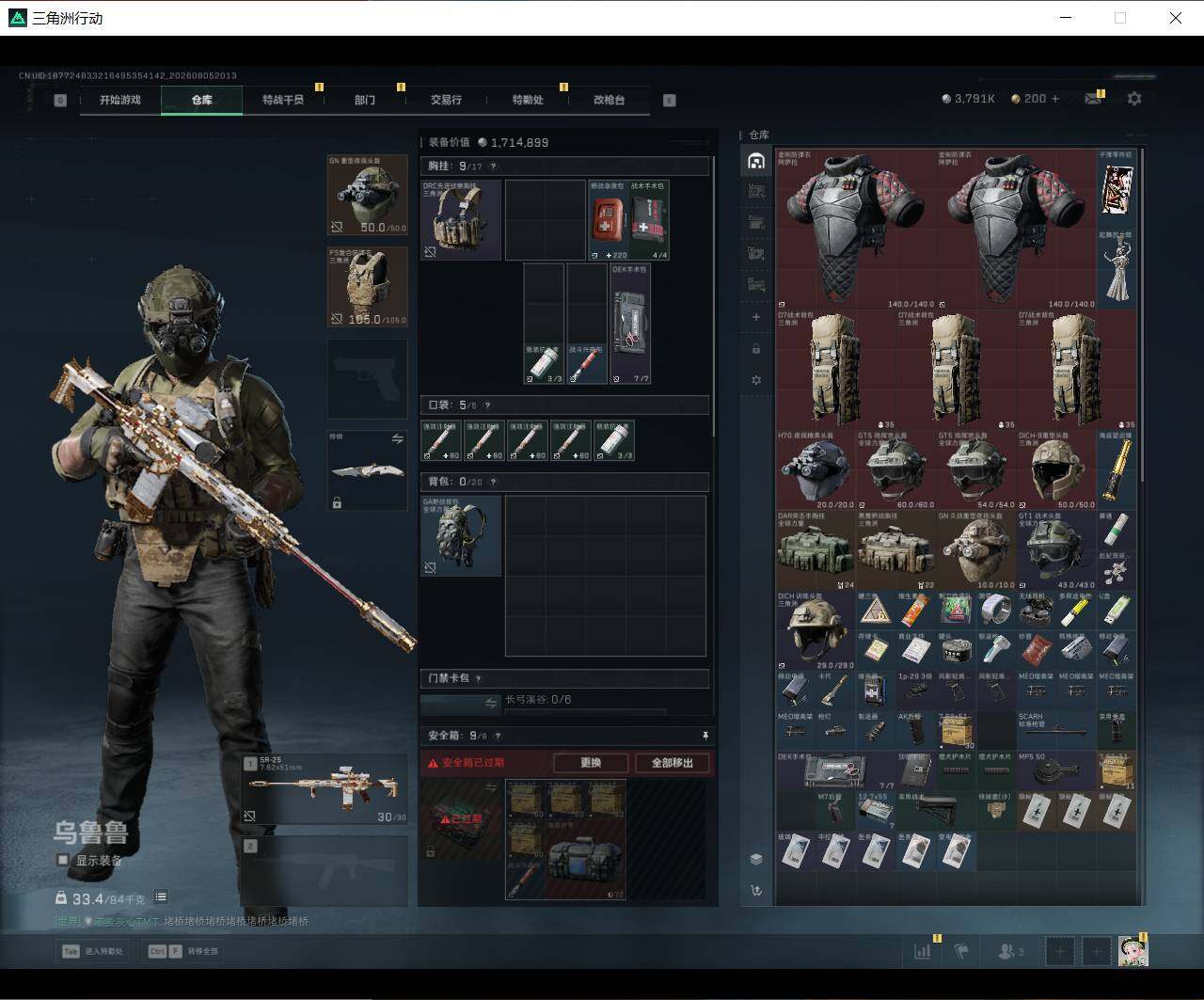Click the stack layers icon in the warehouse sidebar
Image resolution: width=1204 pixels, height=1000 pixels.
pyautogui.click(x=756, y=859)
